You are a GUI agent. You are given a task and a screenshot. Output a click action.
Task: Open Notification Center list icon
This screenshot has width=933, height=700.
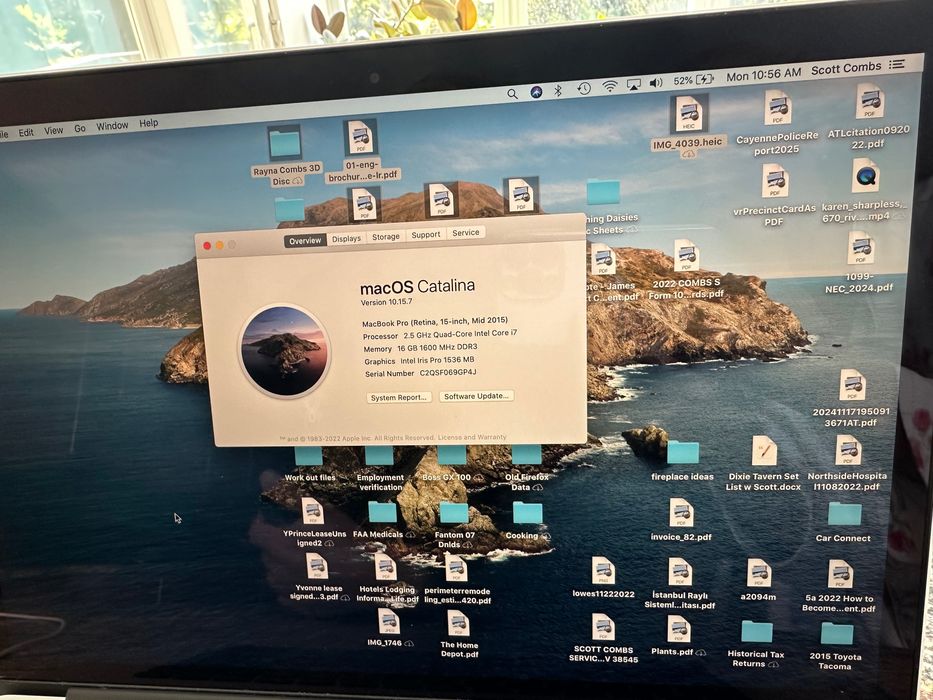pos(897,64)
